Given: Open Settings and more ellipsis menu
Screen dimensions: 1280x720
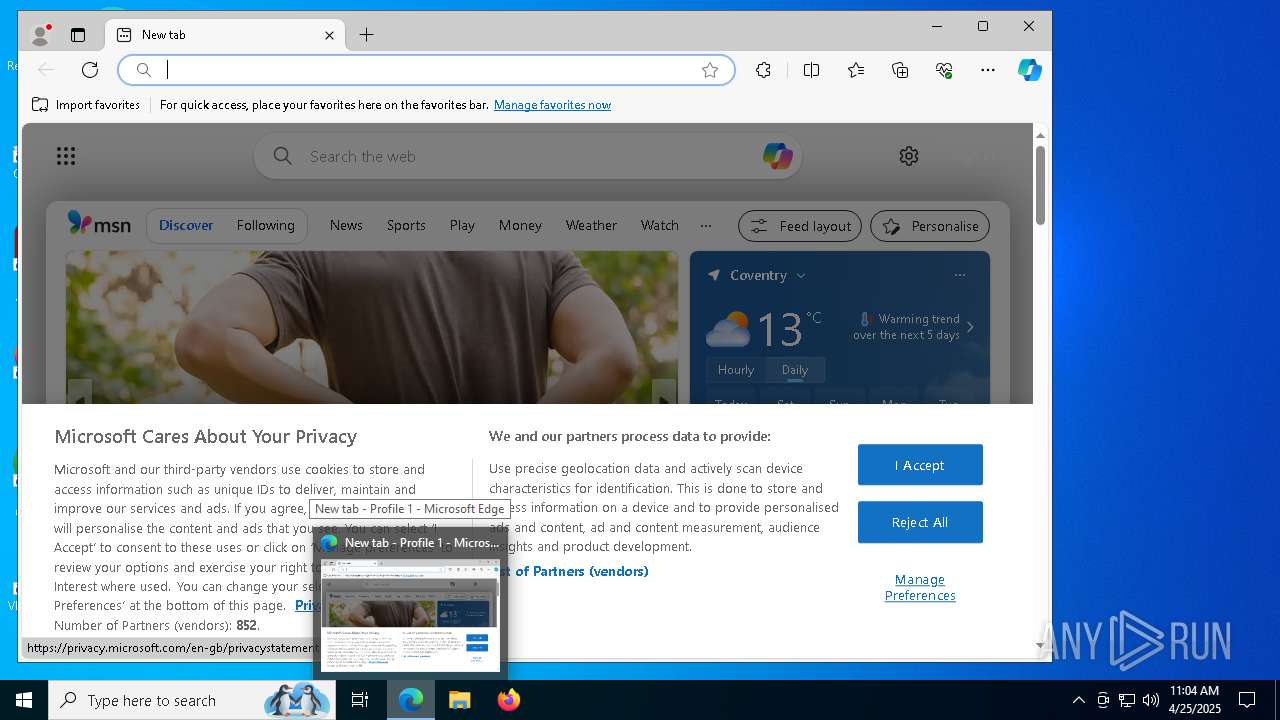Looking at the screenshot, I should tap(988, 70).
